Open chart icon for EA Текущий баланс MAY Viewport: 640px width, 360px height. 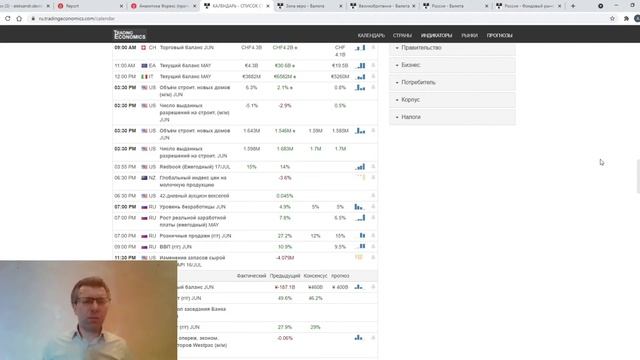point(361,65)
